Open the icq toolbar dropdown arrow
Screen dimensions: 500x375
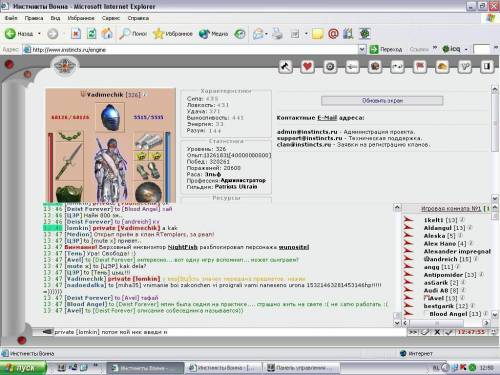466,50
